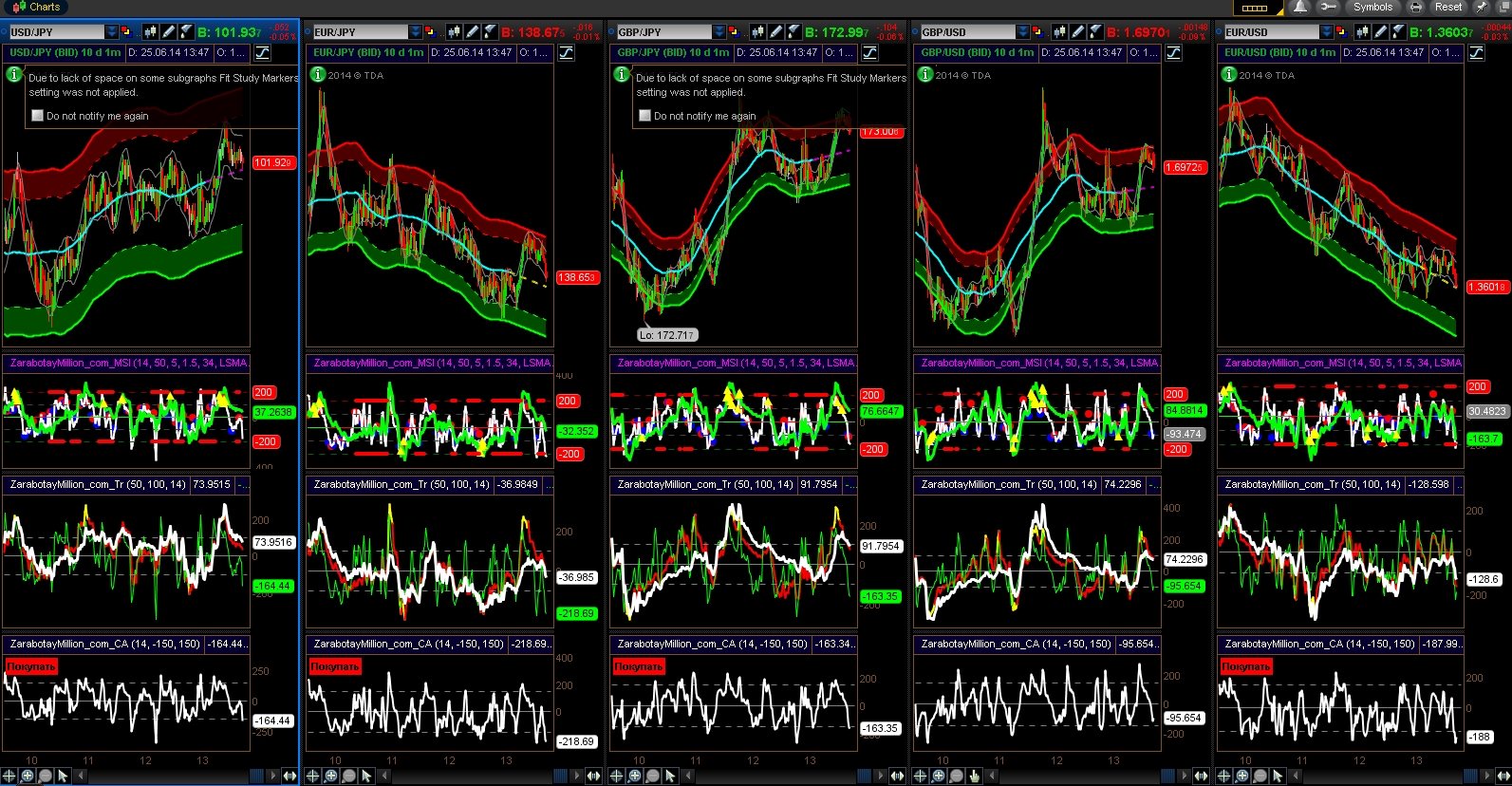Click the ZarabotayMillion_com_Tr study label on EUR/JPY
The image size is (1512, 786).
[401, 484]
